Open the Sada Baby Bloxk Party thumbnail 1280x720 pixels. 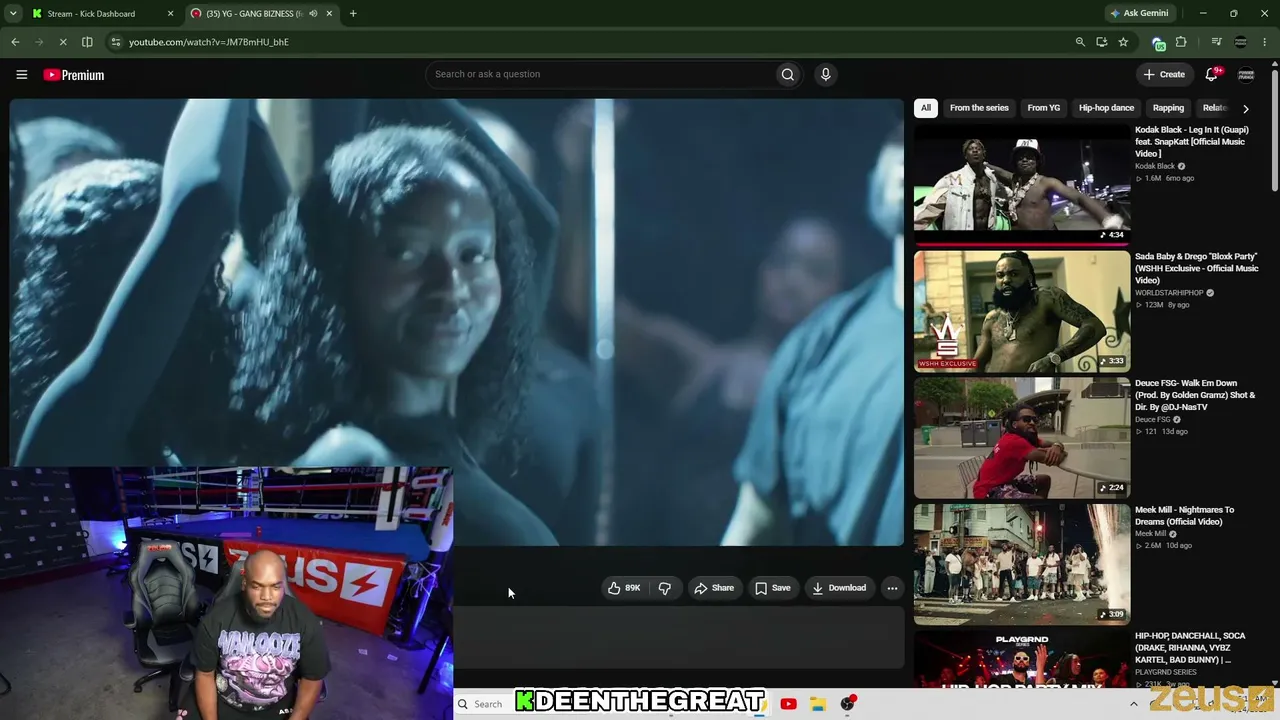[1022, 311]
